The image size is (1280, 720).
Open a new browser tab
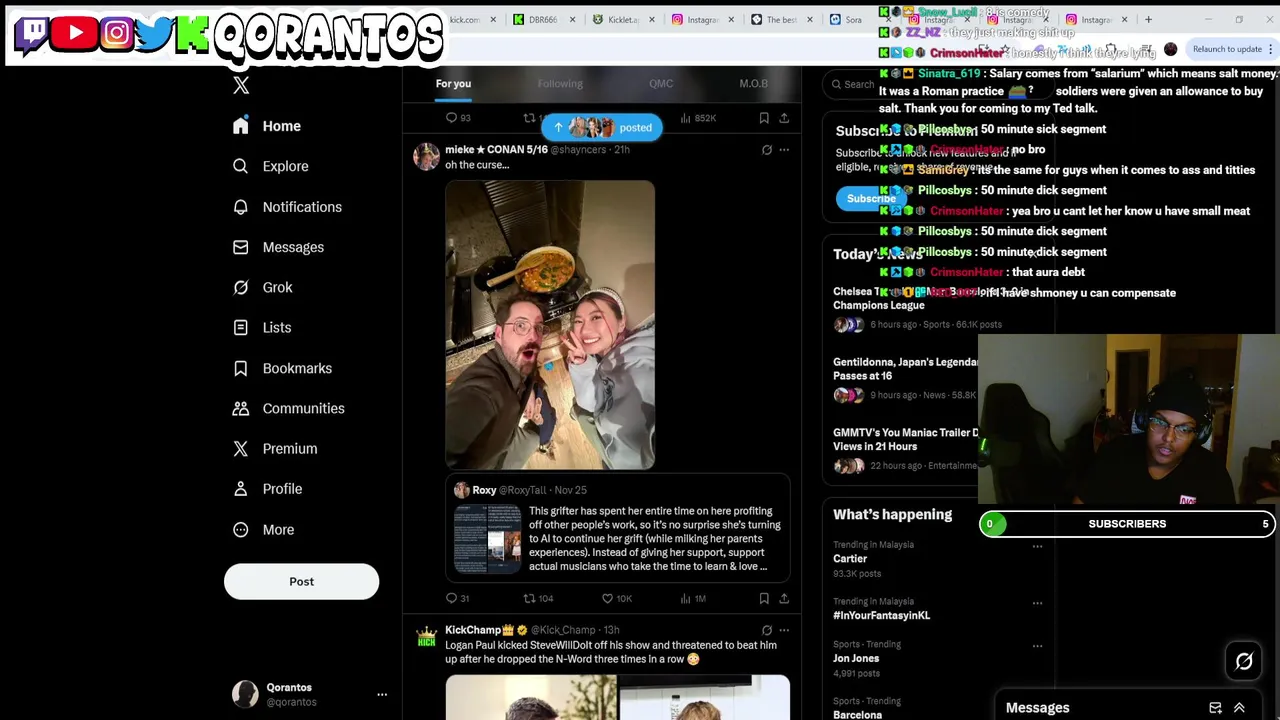[x=1148, y=20]
